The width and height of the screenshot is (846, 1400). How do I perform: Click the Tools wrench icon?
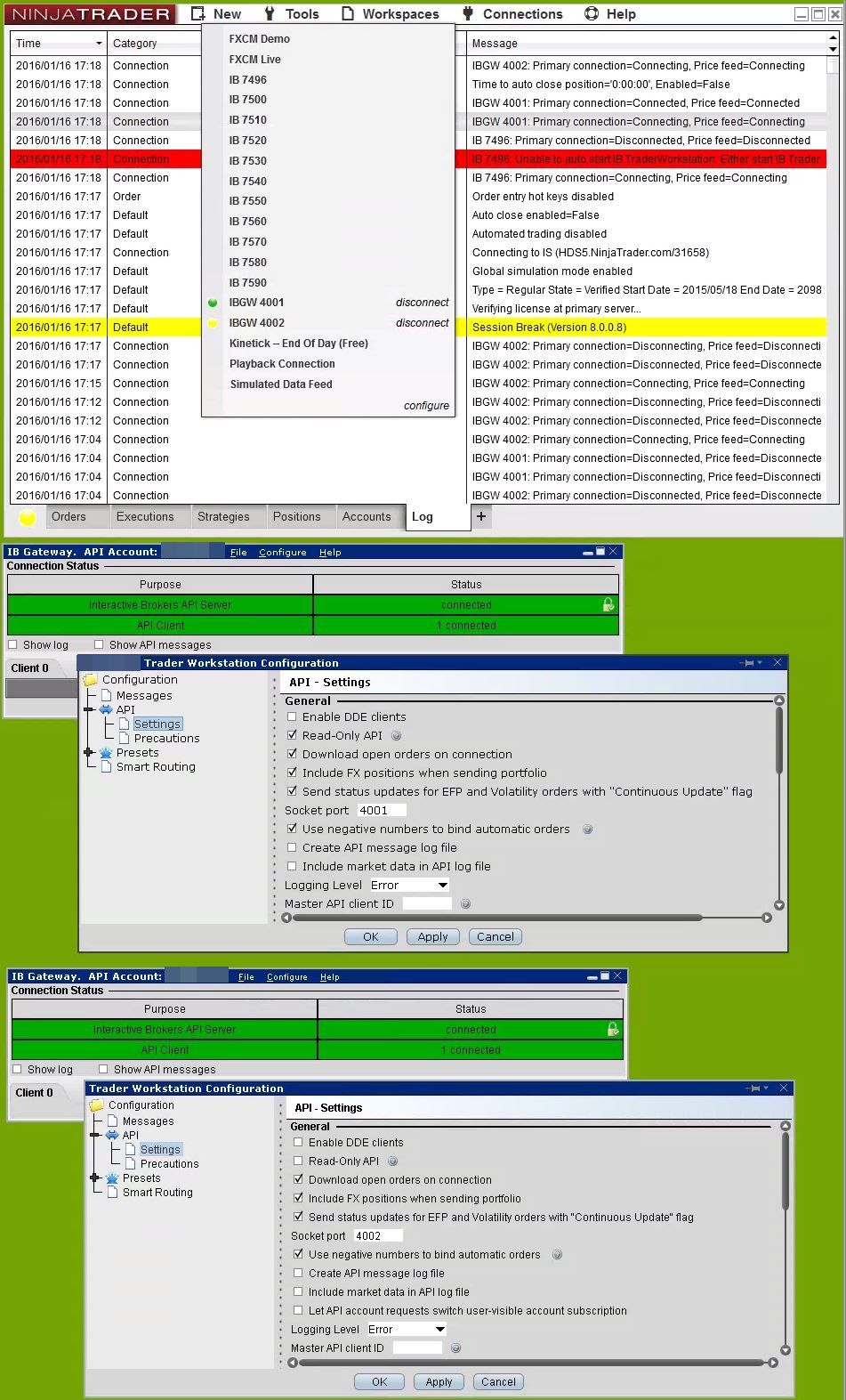(270, 13)
